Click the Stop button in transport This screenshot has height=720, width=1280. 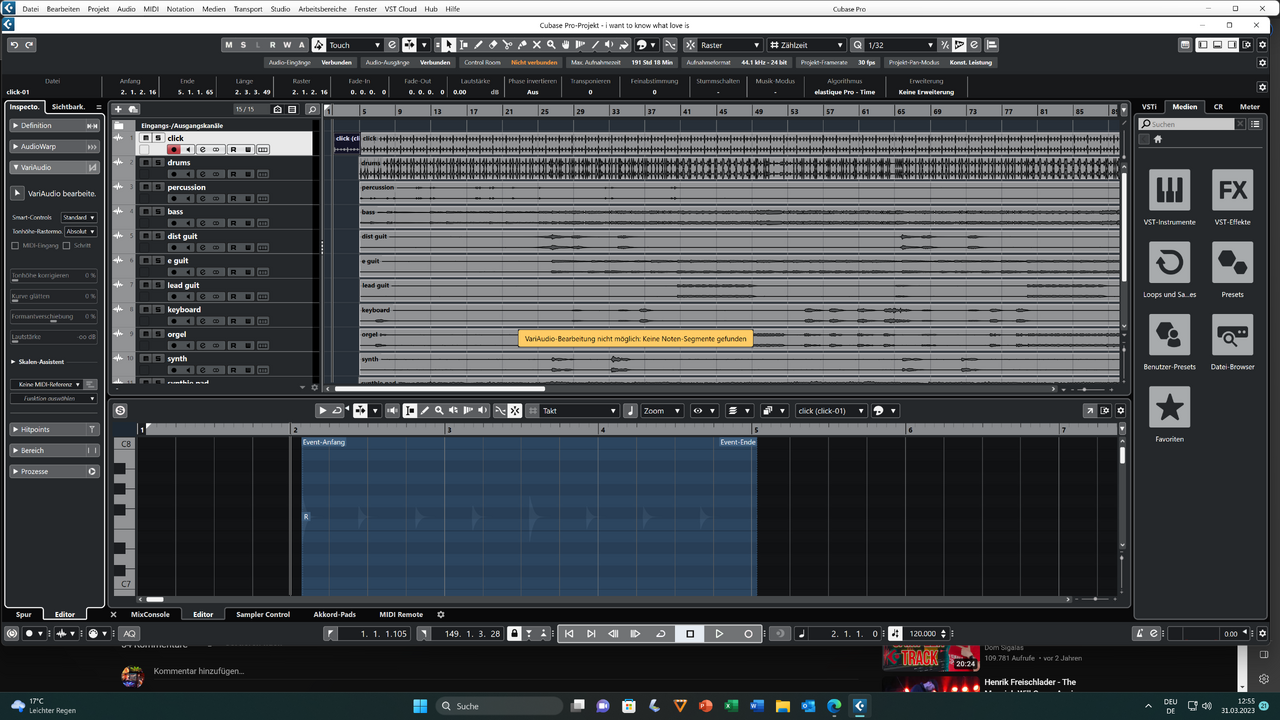[690, 633]
